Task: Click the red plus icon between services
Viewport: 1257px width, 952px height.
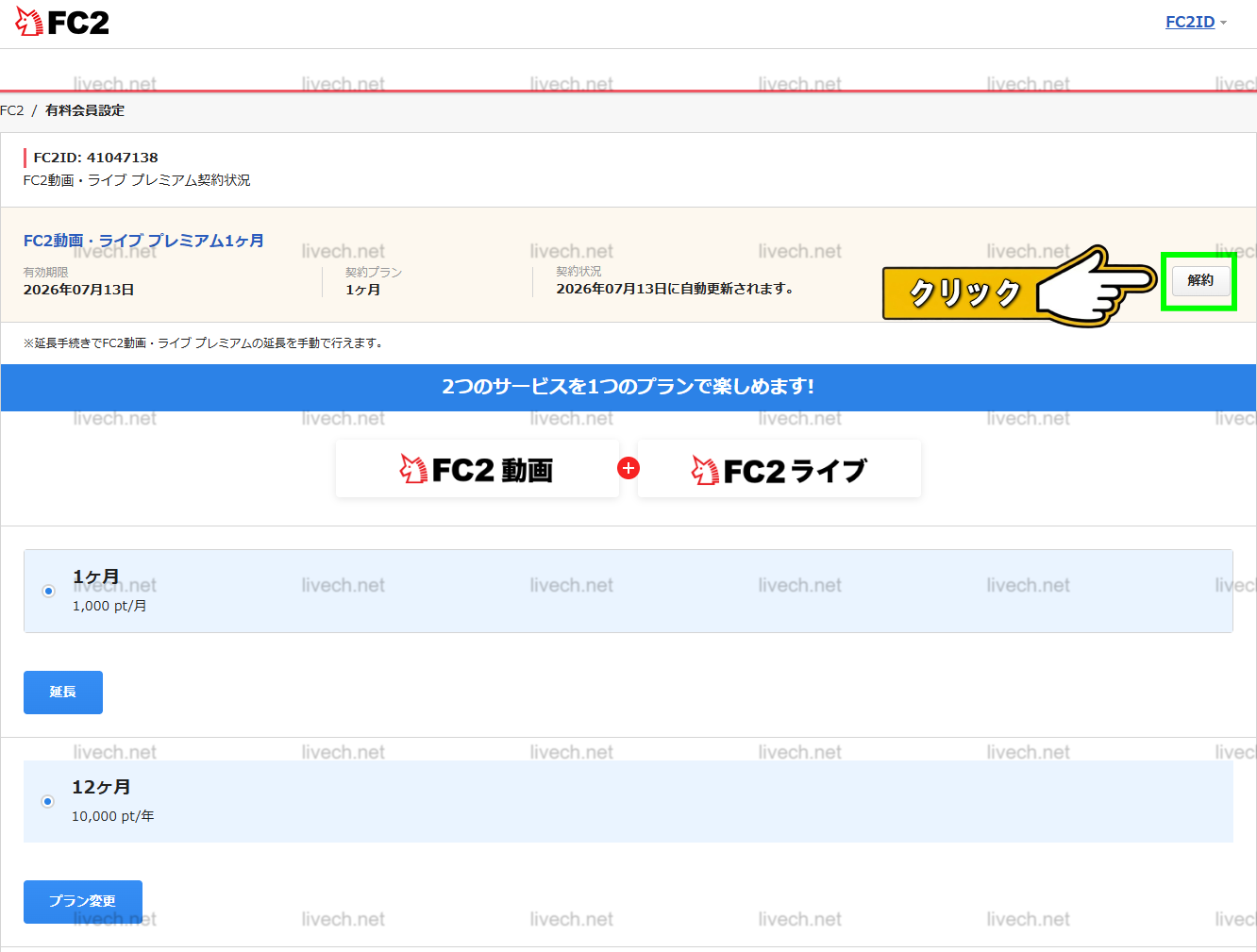Action: 628,468
